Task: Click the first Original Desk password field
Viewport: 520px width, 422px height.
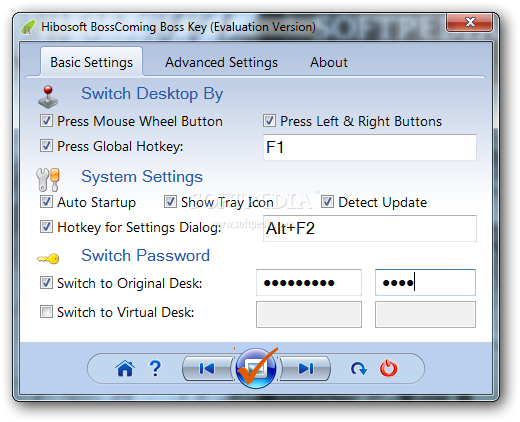Action: pyautogui.click(x=309, y=283)
